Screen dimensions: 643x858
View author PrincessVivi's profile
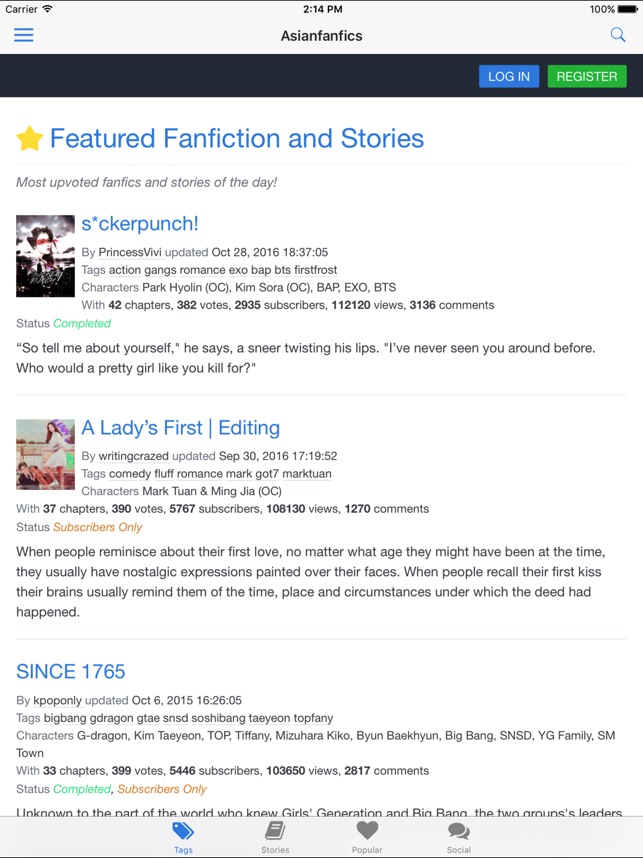click(130, 253)
